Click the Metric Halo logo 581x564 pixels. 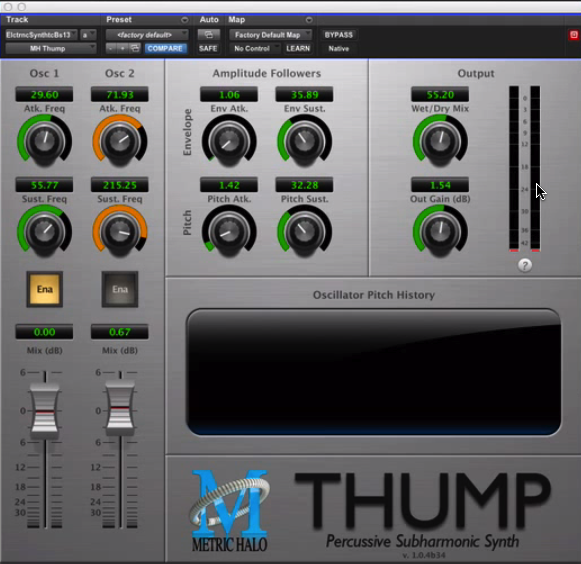click(229, 511)
